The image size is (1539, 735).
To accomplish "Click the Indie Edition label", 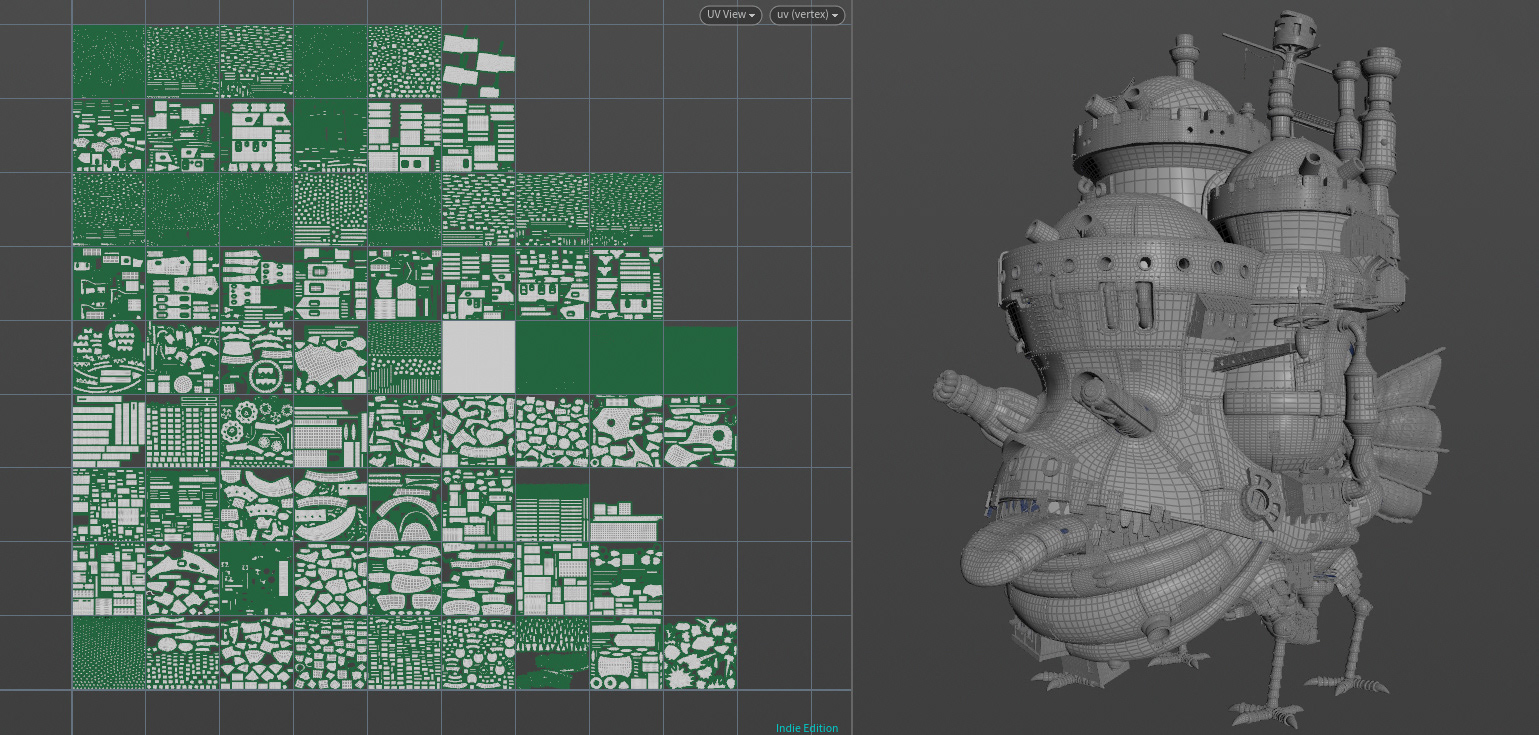I will [807, 728].
